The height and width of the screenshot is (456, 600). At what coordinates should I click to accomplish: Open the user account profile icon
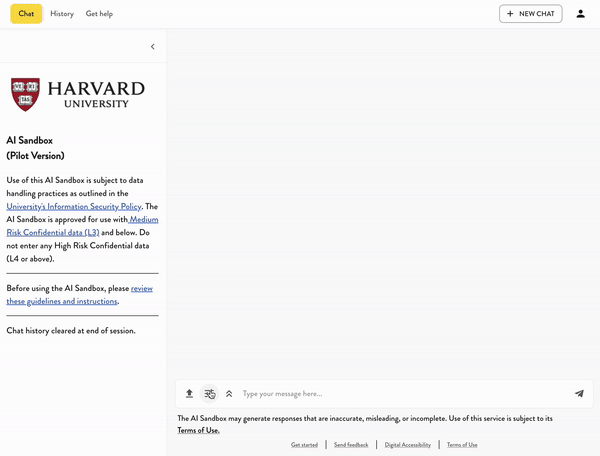580,14
